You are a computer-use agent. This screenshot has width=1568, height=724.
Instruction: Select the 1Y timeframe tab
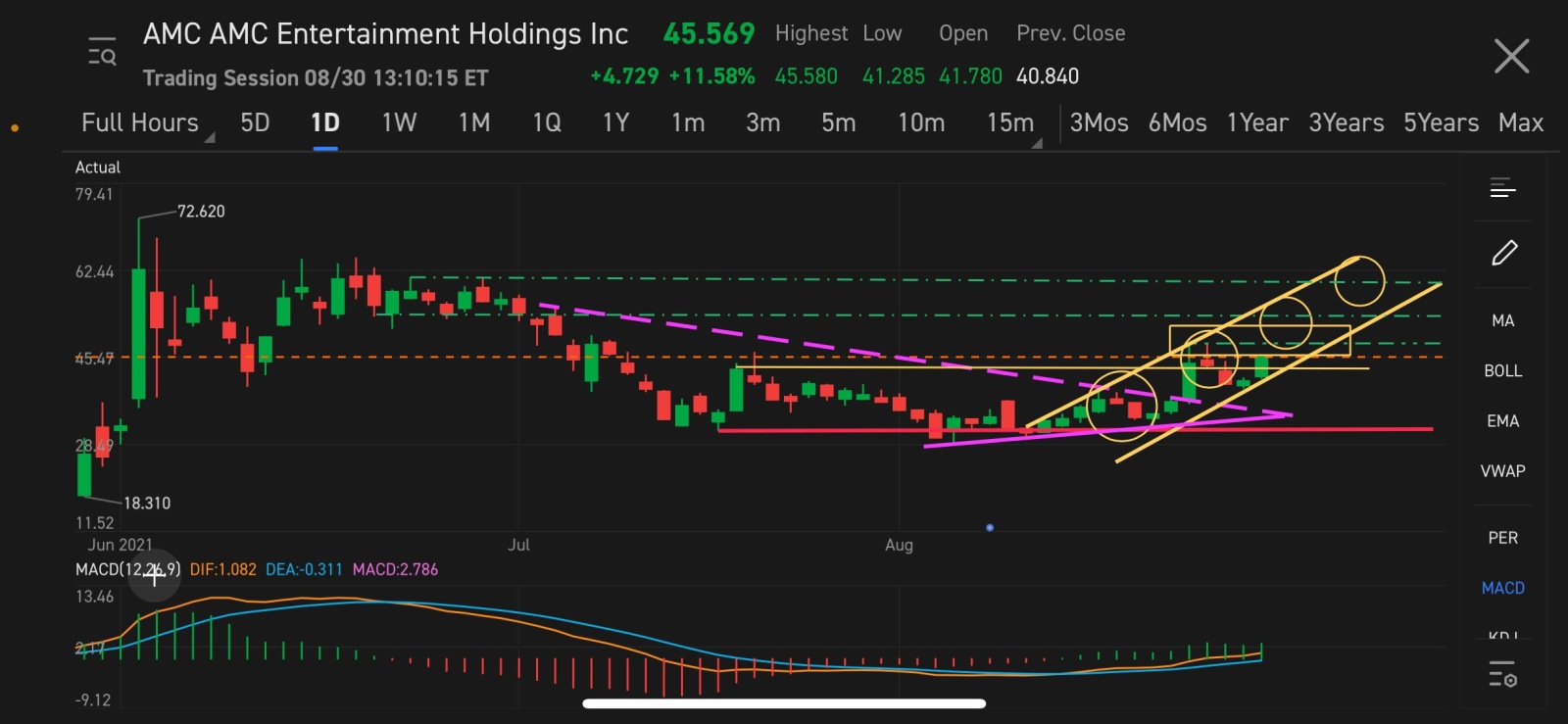[x=615, y=123]
